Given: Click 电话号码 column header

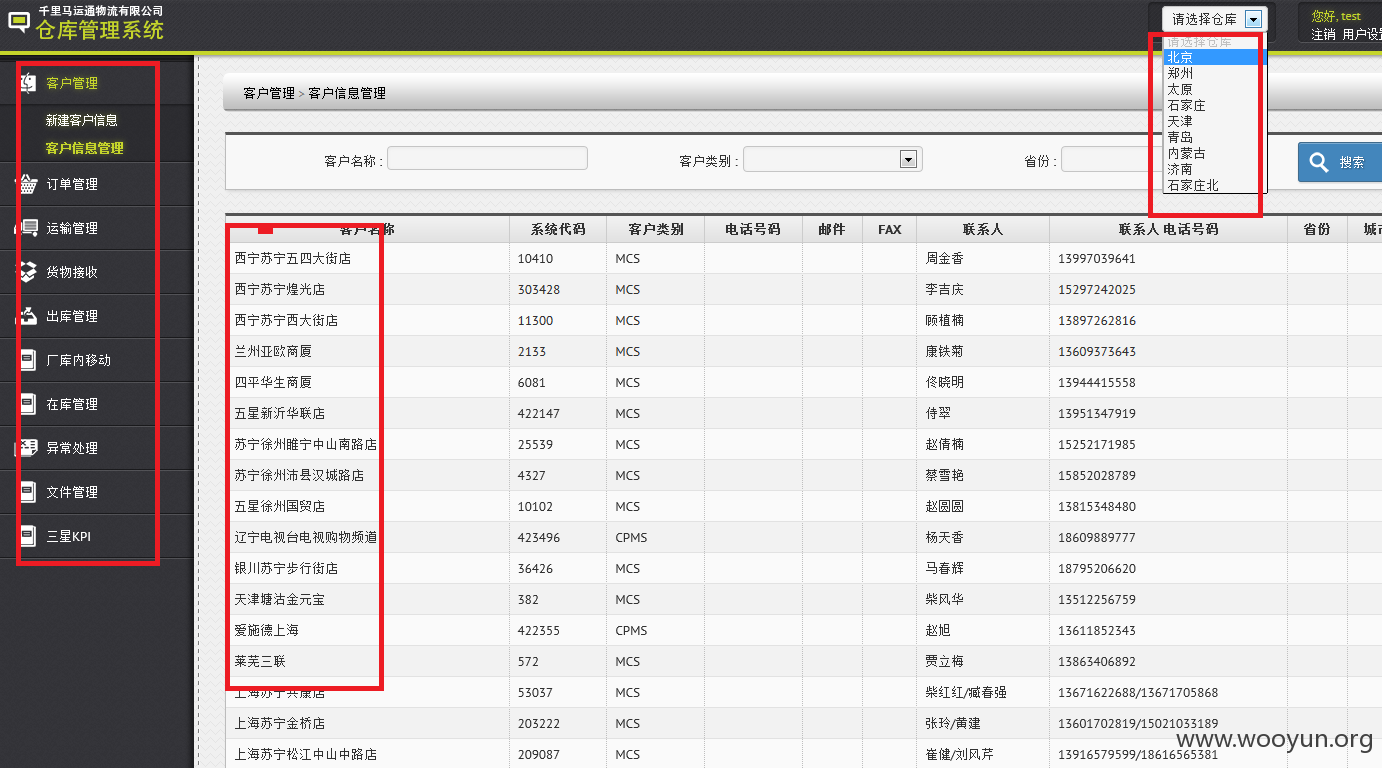Looking at the screenshot, I should coord(753,229).
